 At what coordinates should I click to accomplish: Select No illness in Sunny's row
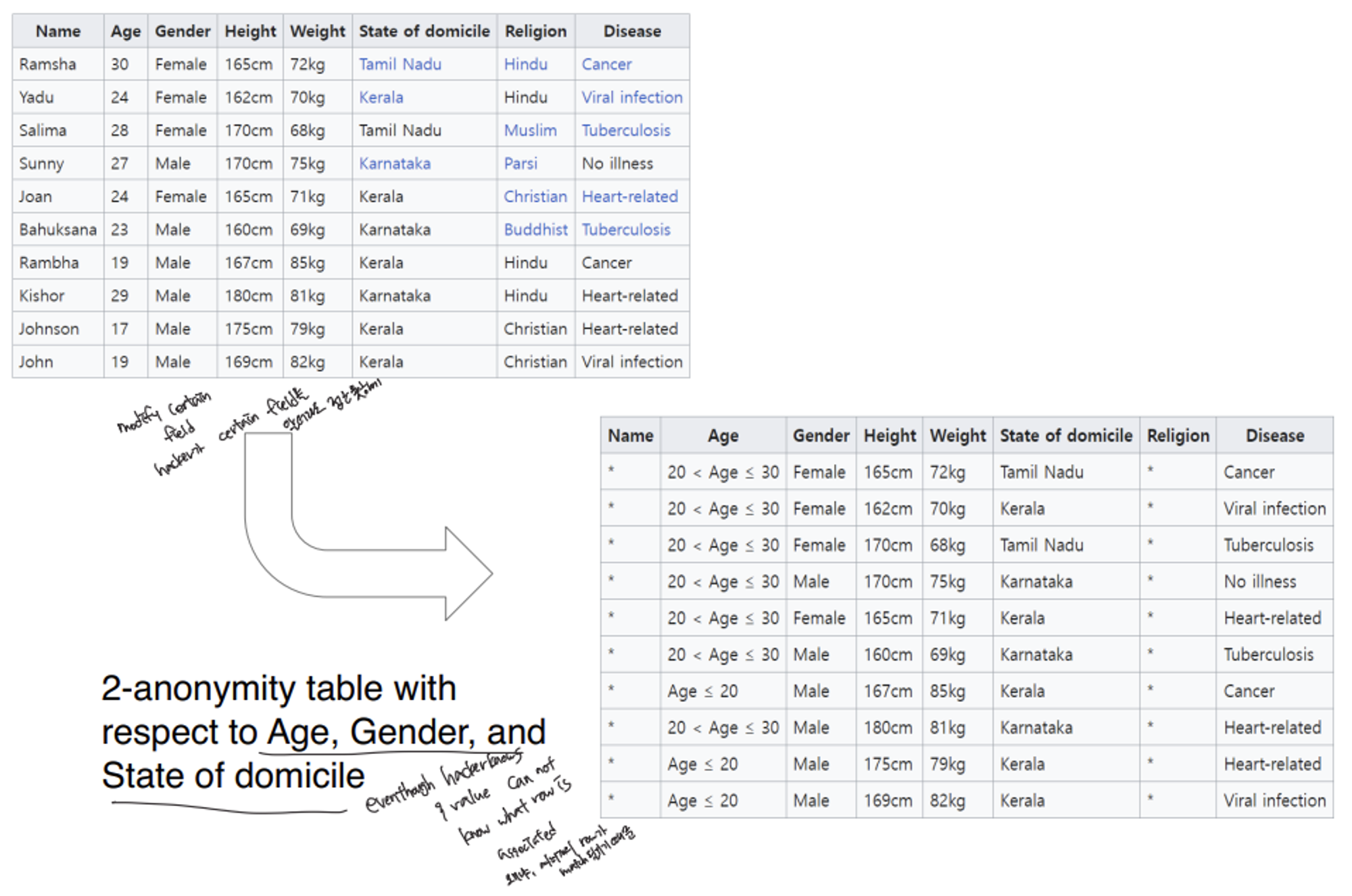coord(617,164)
